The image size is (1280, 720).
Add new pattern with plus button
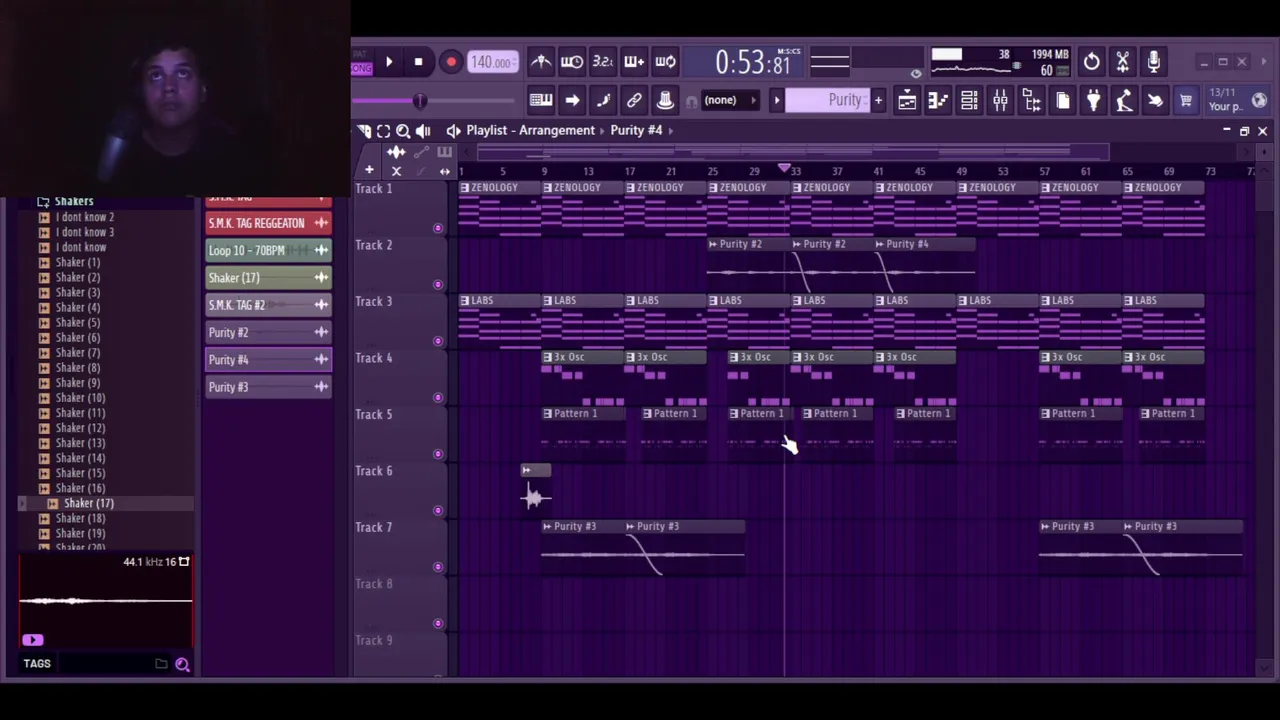878,100
